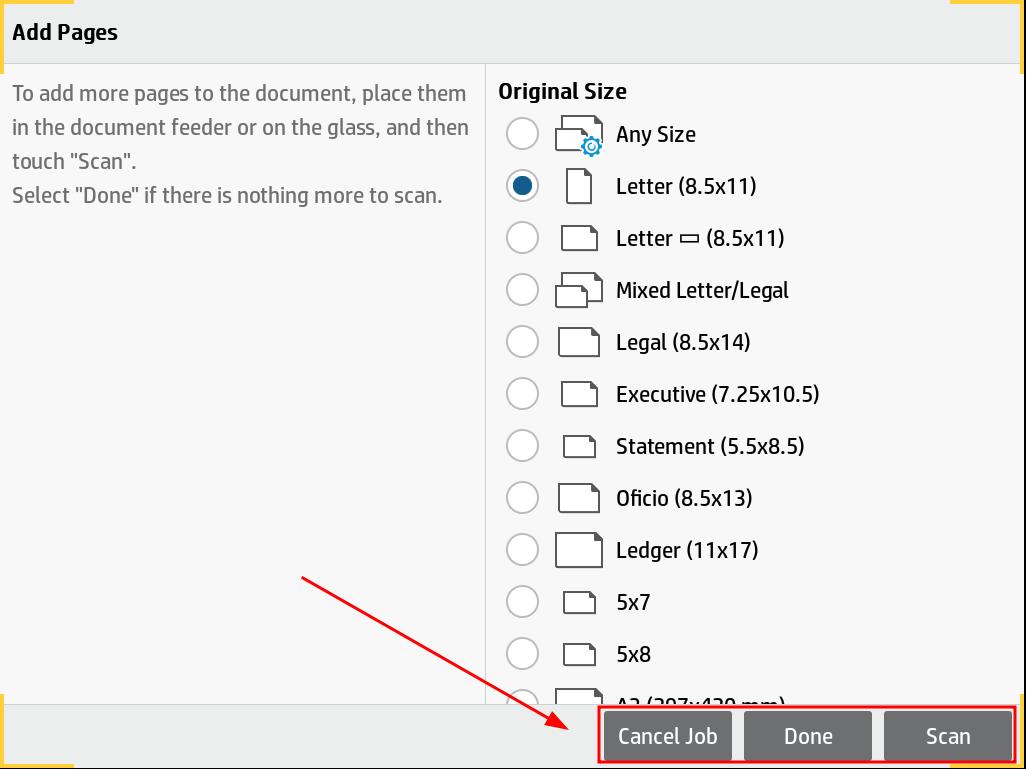Click the Legal paper size icon
This screenshot has height=769, width=1026.
point(579,342)
